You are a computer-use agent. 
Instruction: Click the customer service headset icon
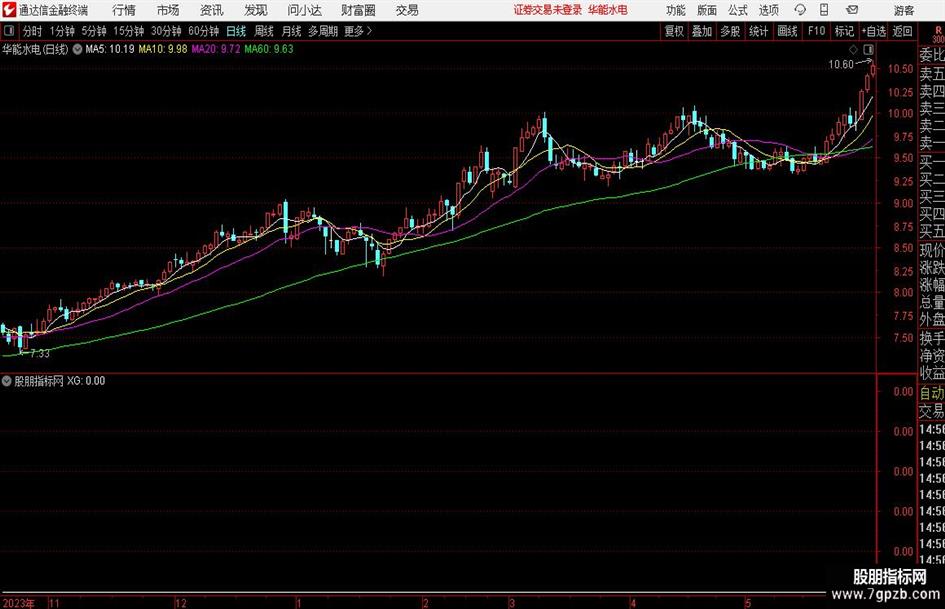point(800,10)
